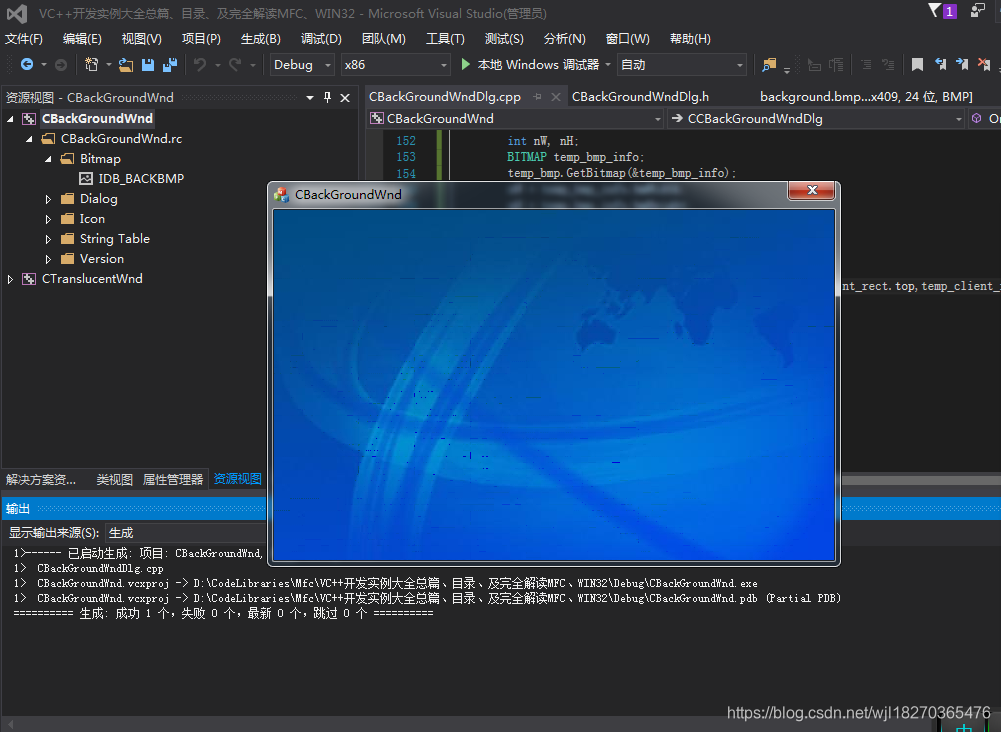The width and height of the screenshot is (1001, 732).
Task: Switch to 属性管理器 tab
Action: click(173, 479)
